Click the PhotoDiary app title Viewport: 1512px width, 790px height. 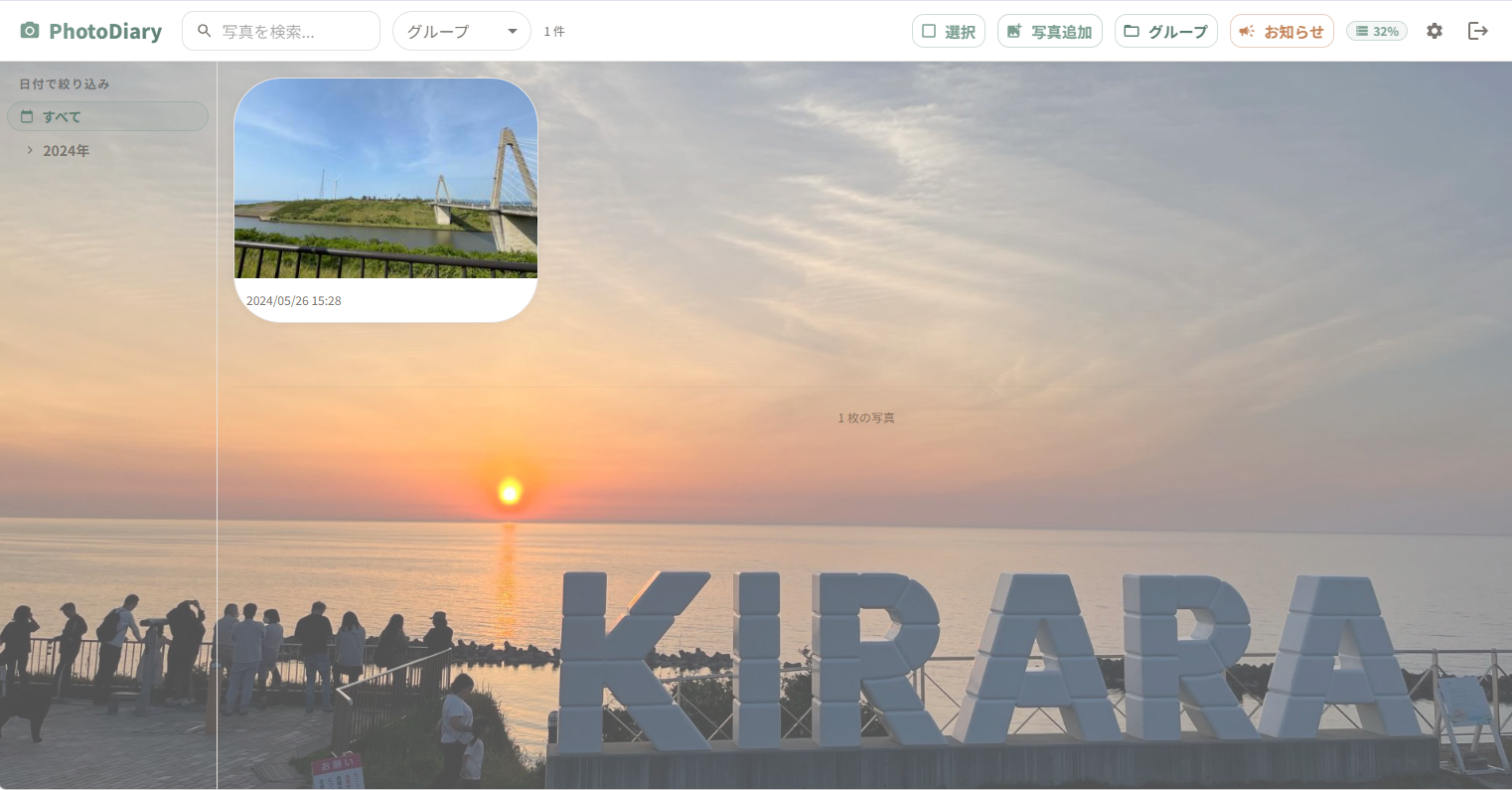pyautogui.click(x=105, y=31)
